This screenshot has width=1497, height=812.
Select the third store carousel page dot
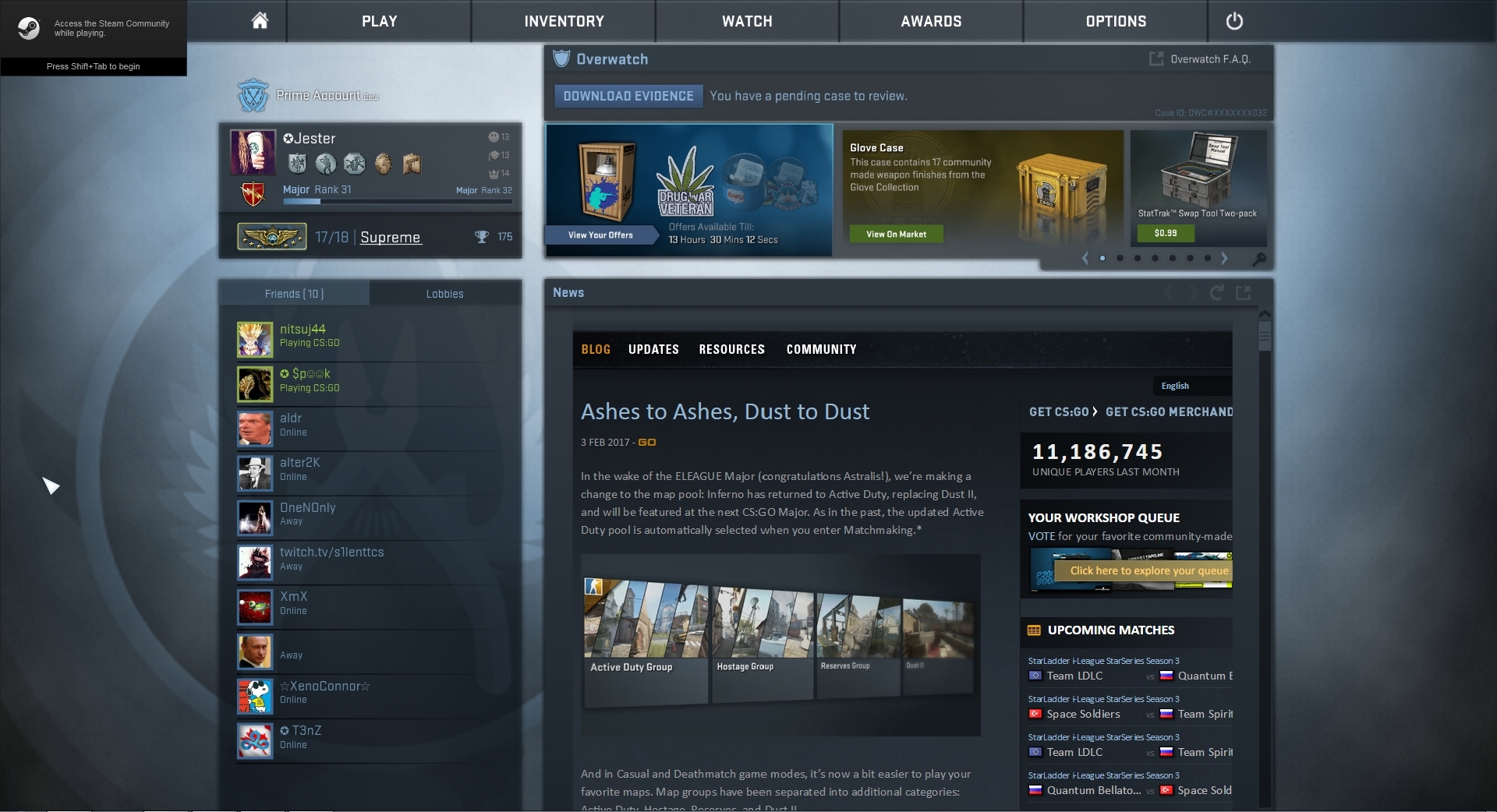1138,258
